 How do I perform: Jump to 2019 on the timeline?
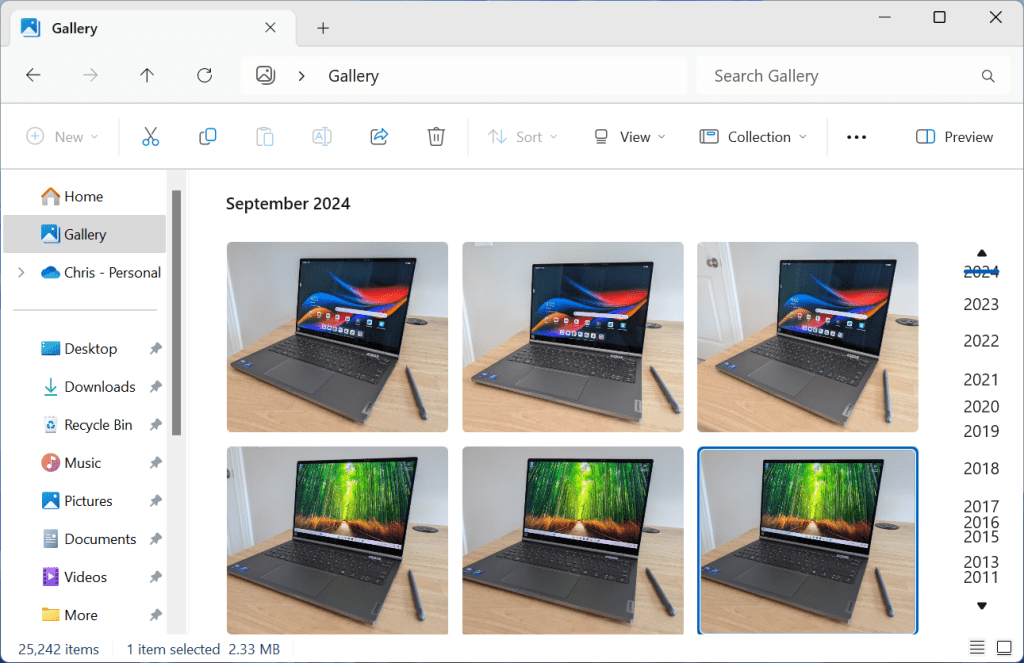click(x=981, y=431)
